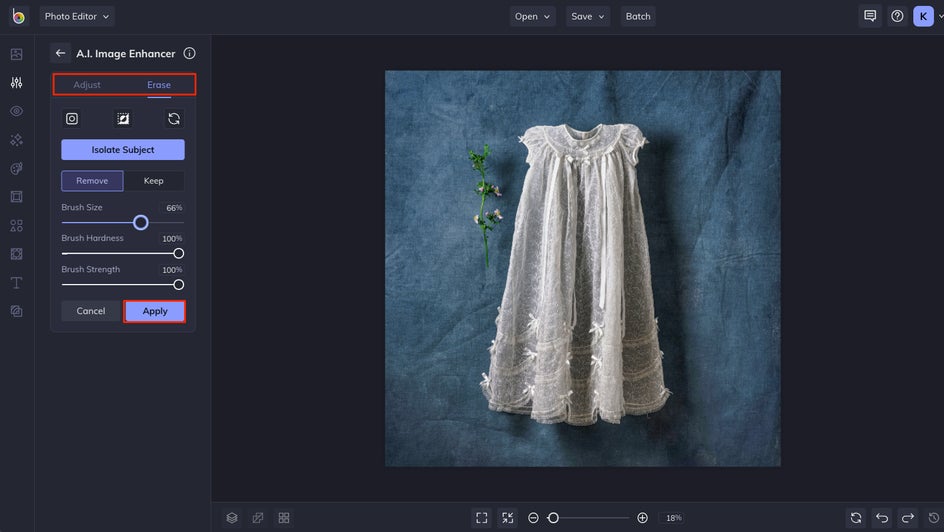The image size is (944, 532).
Task: Show A.I. Image Enhancer info
Action: click(x=189, y=53)
